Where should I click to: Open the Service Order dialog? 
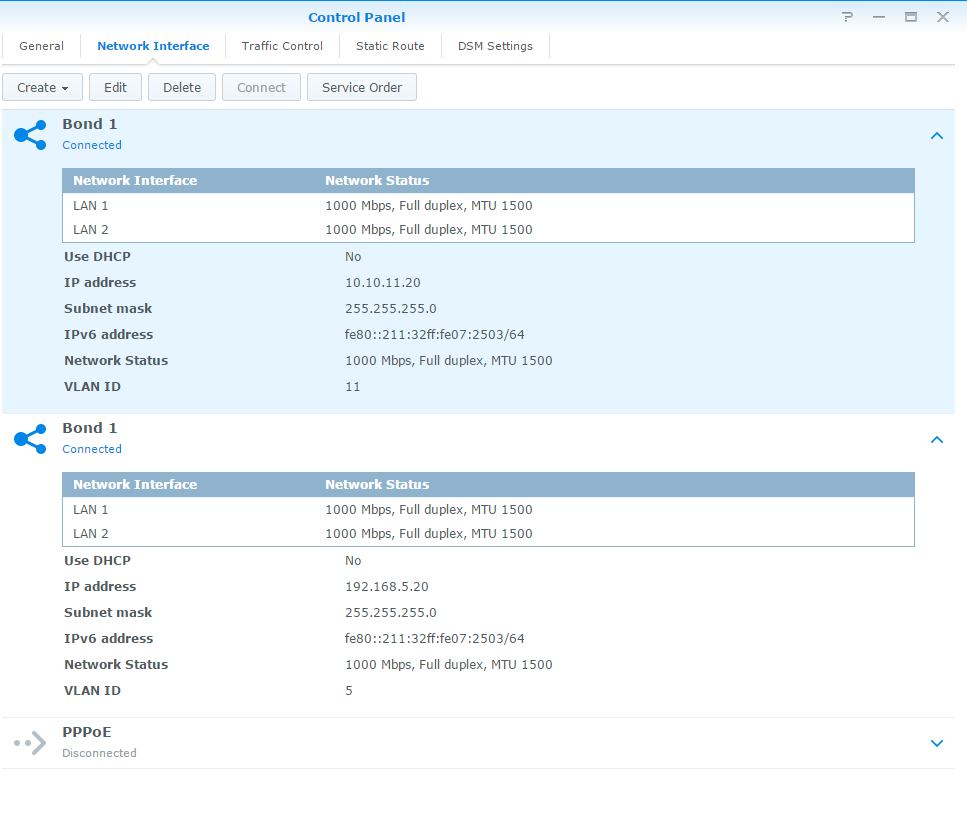coord(362,88)
